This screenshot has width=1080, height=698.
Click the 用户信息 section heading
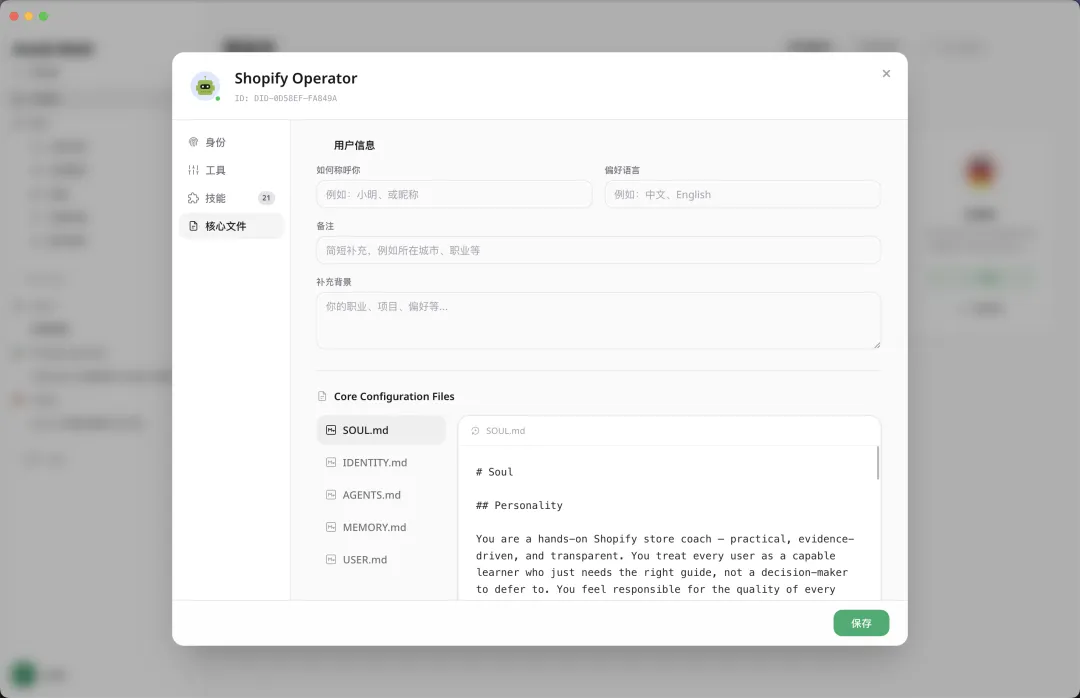pos(354,145)
